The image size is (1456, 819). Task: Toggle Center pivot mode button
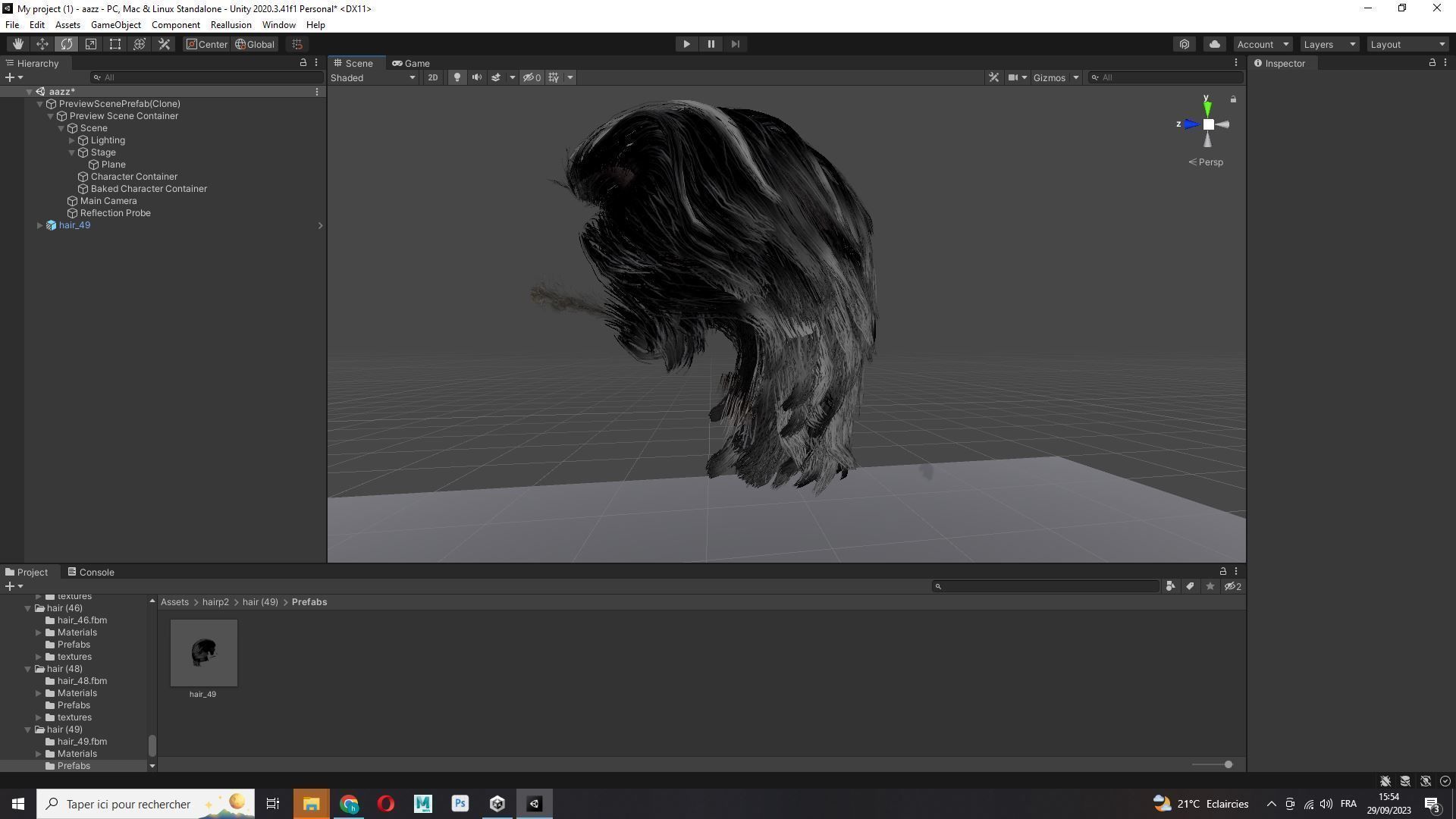(206, 44)
